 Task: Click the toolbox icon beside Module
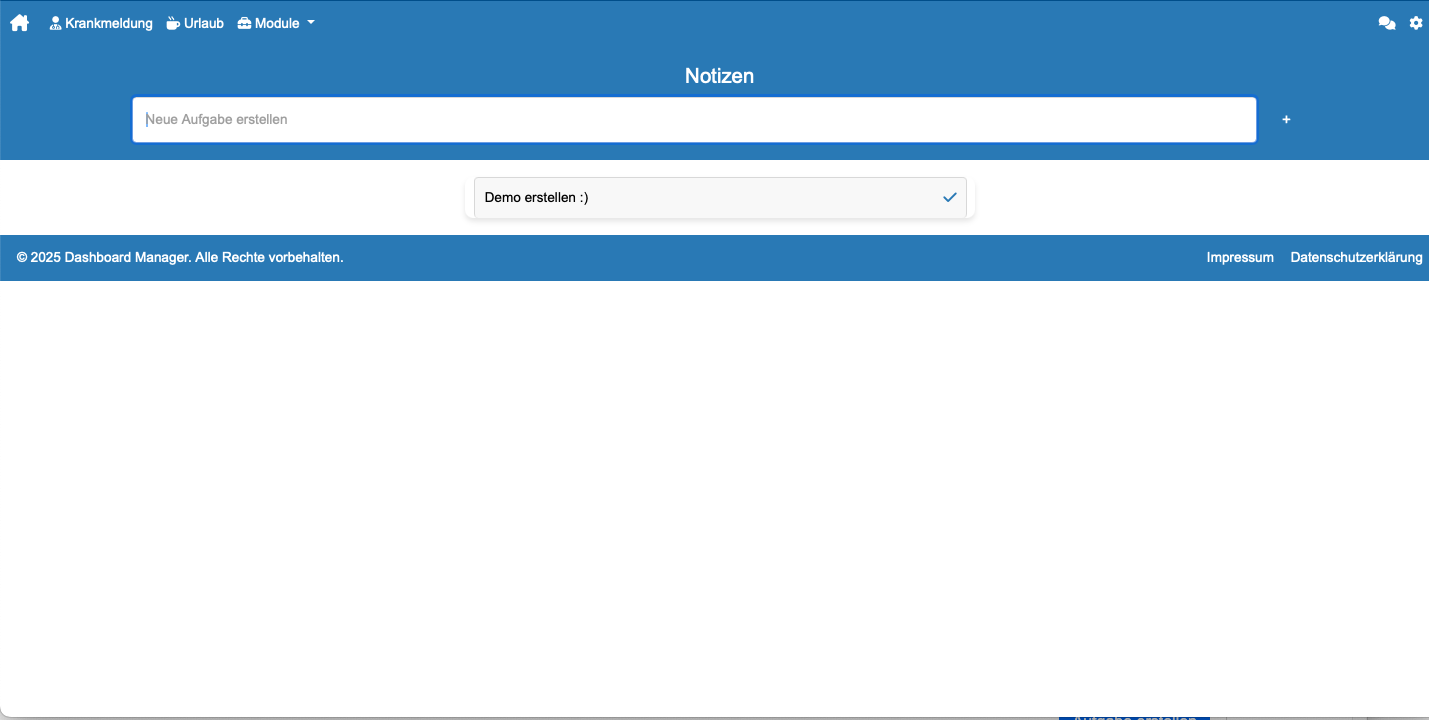pos(244,23)
